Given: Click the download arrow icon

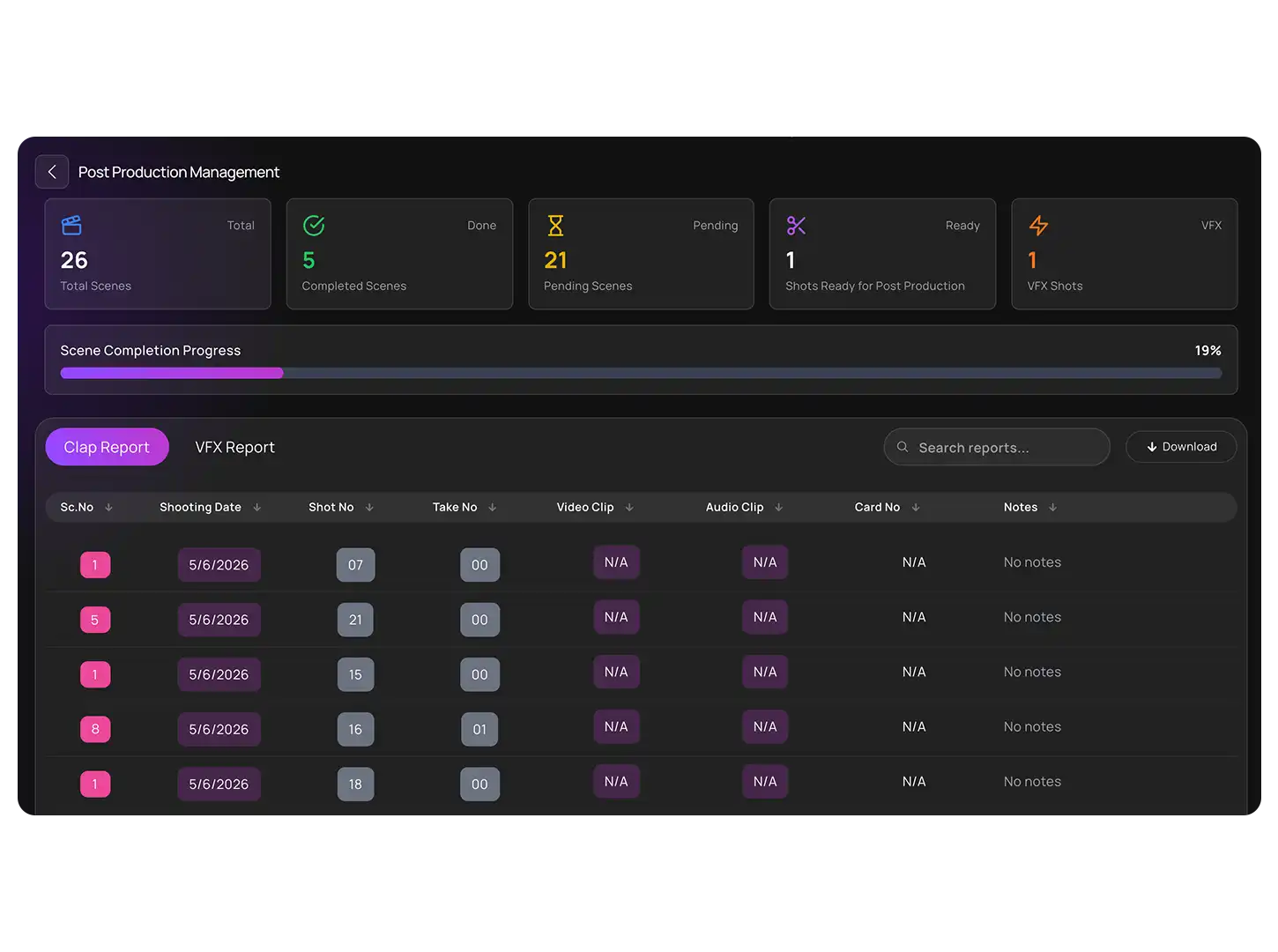Looking at the screenshot, I should pos(1151,447).
